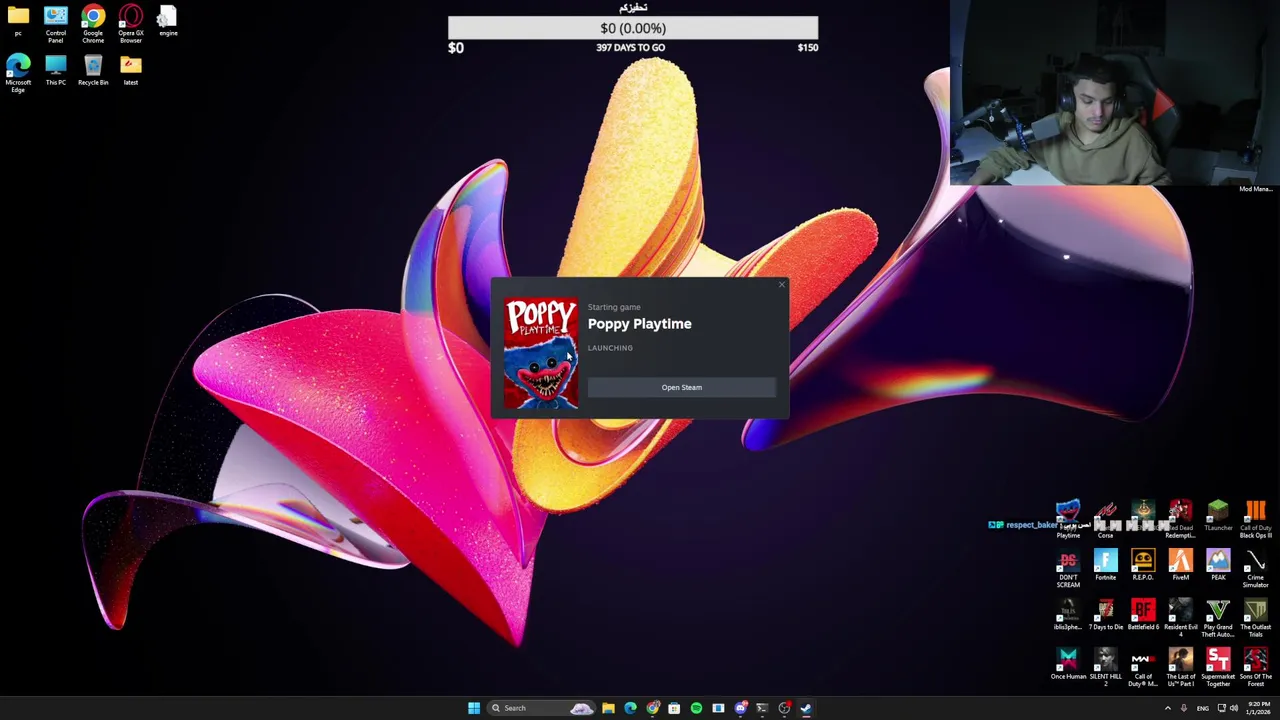Click the ENG language indicator
The width and height of the screenshot is (1280, 720).
pyautogui.click(x=1203, y=708)
